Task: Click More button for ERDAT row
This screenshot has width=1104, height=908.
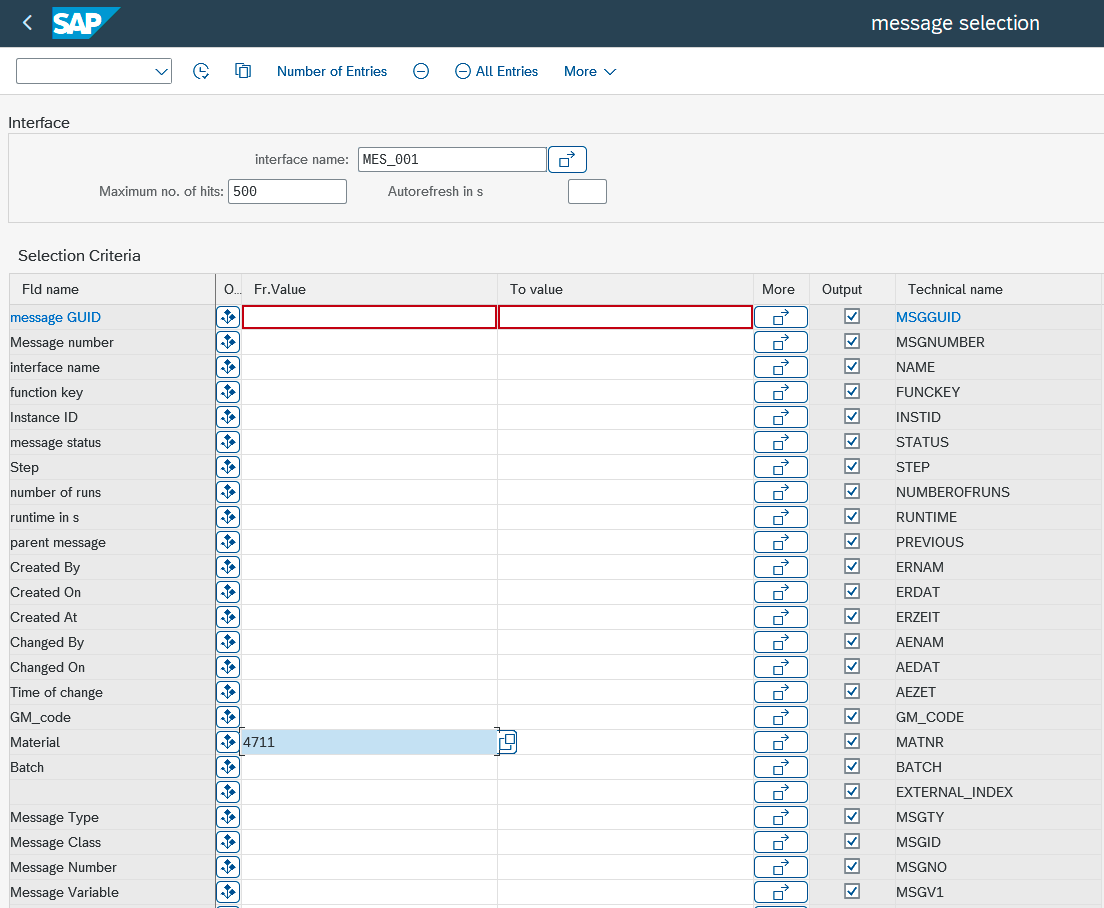Action: coord(781,592)
